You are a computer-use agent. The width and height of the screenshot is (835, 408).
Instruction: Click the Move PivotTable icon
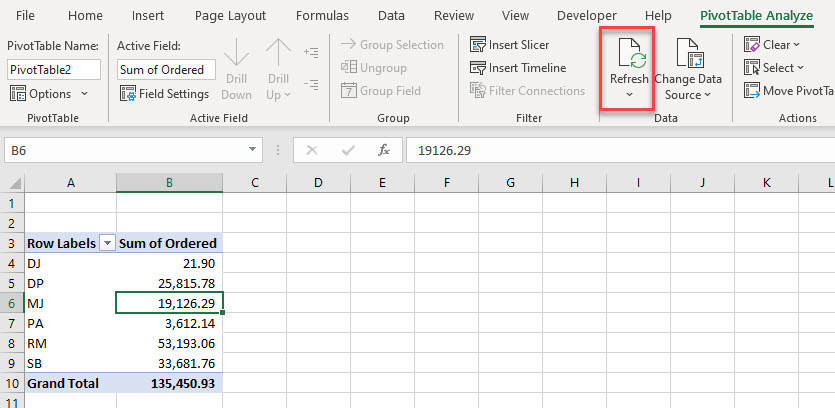752,91
